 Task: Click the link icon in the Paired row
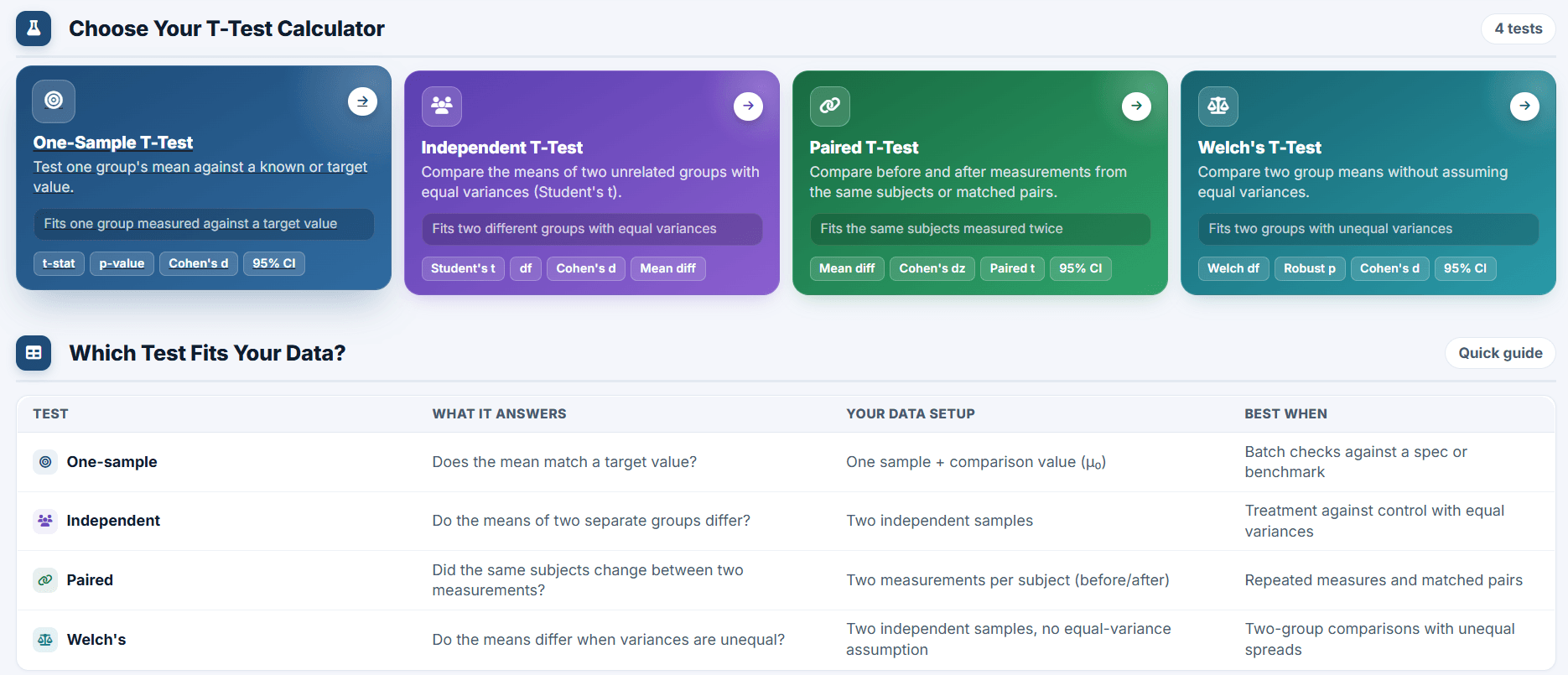(x=45, y=580)
